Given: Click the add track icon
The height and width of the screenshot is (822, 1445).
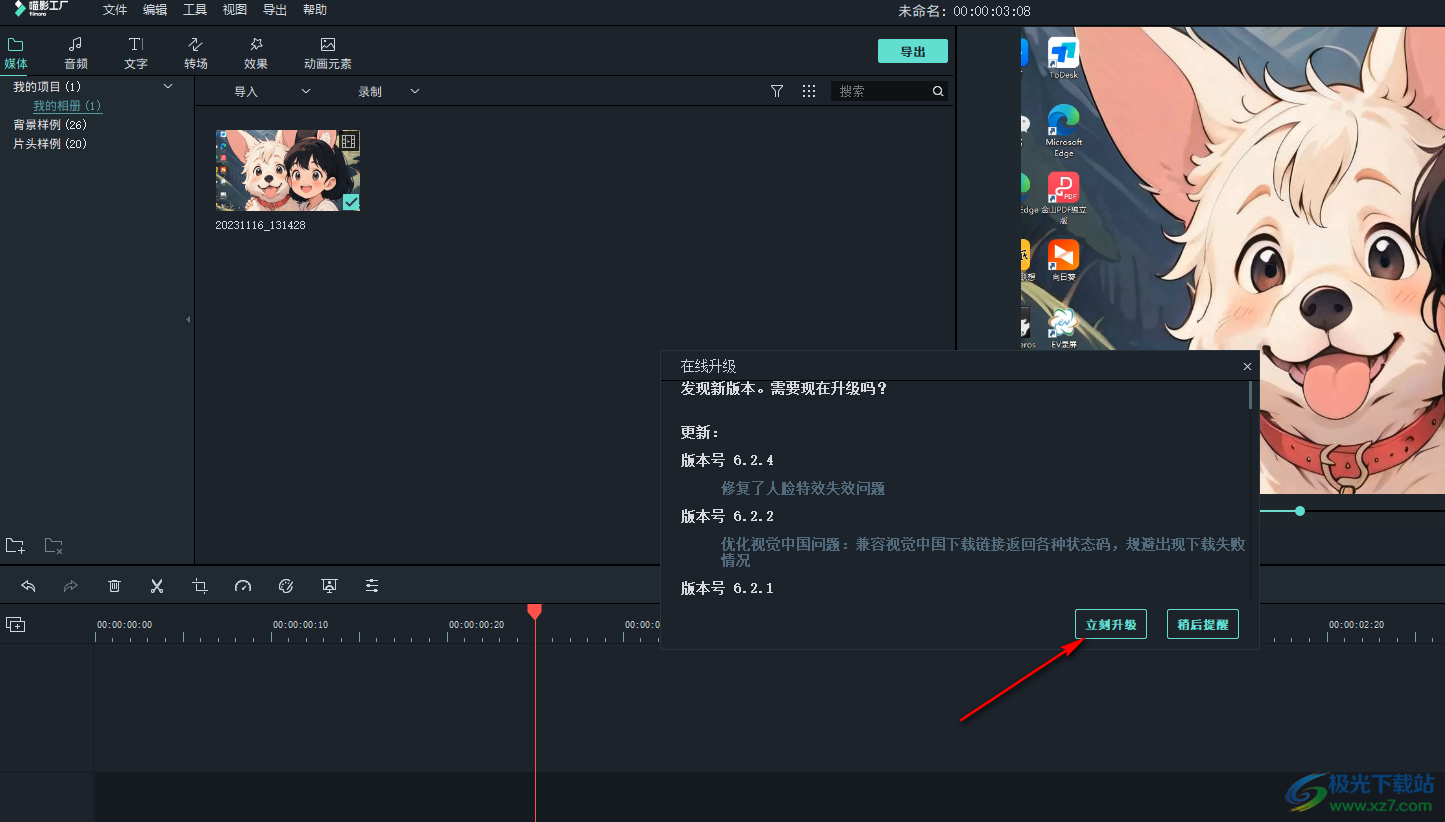Looking at the screenshot, I should tap(15, 624).
